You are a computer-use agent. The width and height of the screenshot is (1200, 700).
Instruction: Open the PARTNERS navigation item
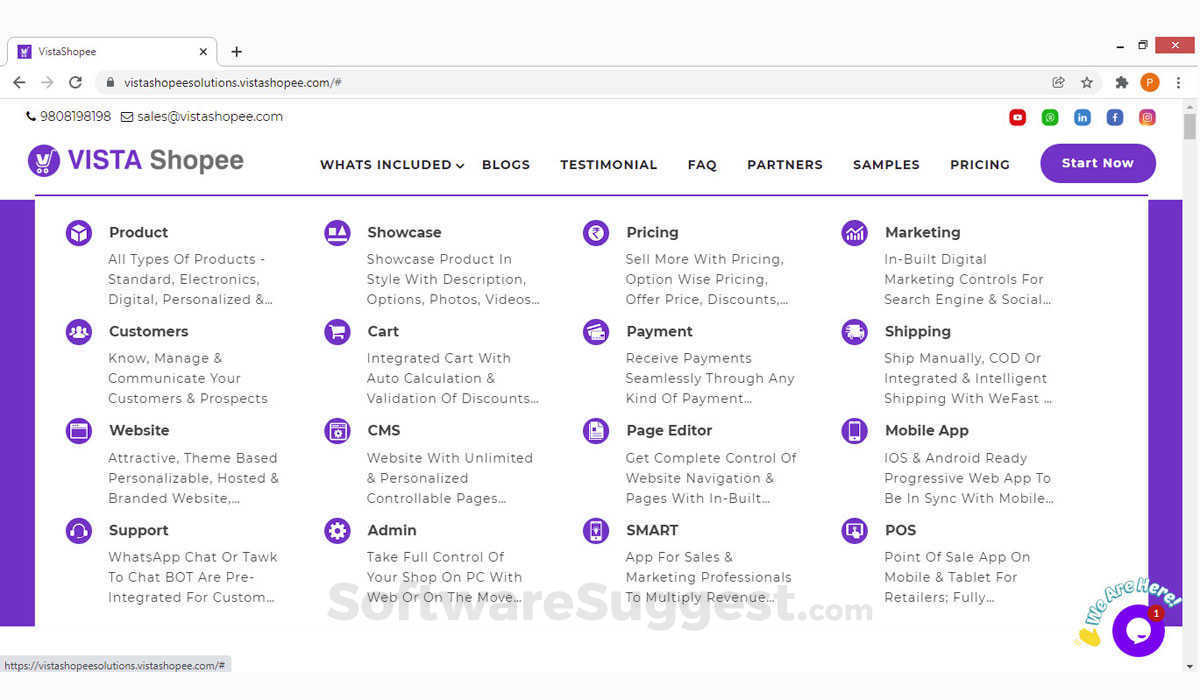coord(784,165)
